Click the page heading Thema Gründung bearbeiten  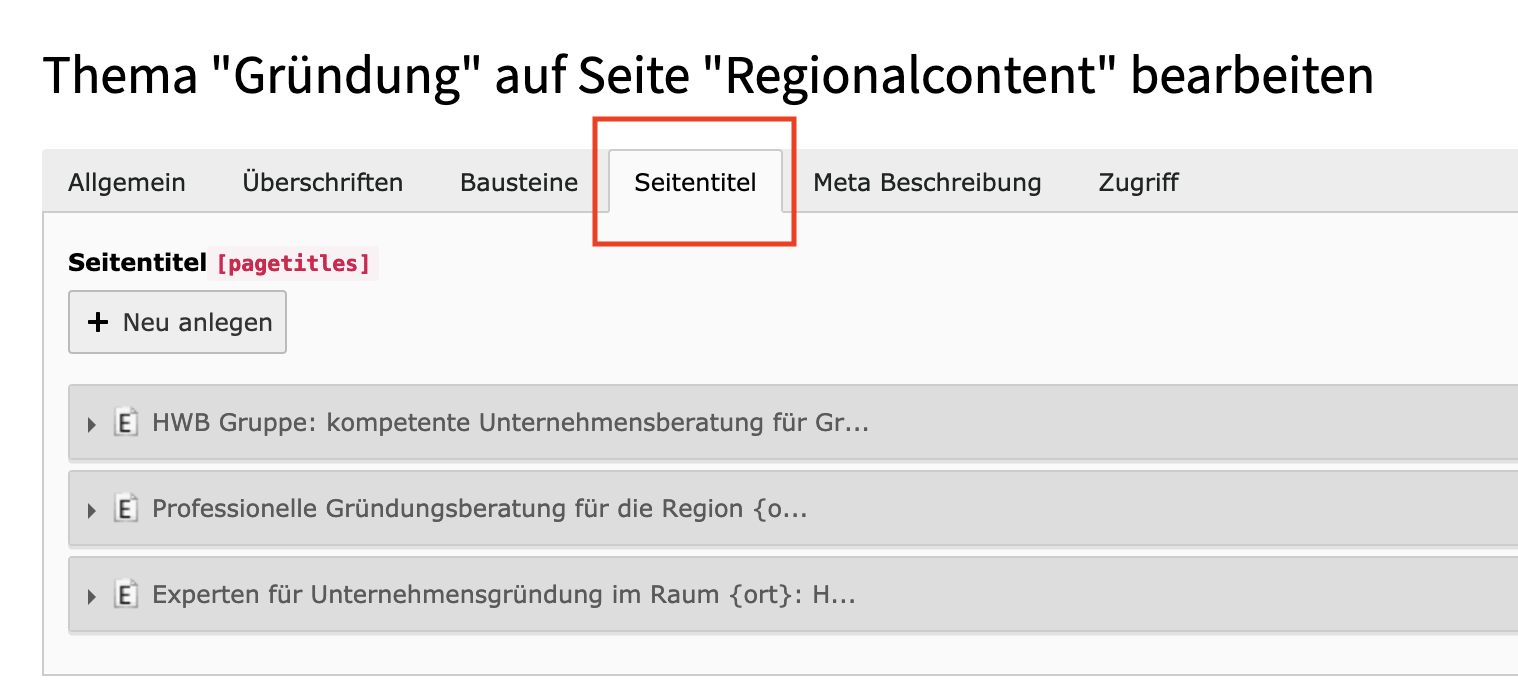(x=708, y=74)
